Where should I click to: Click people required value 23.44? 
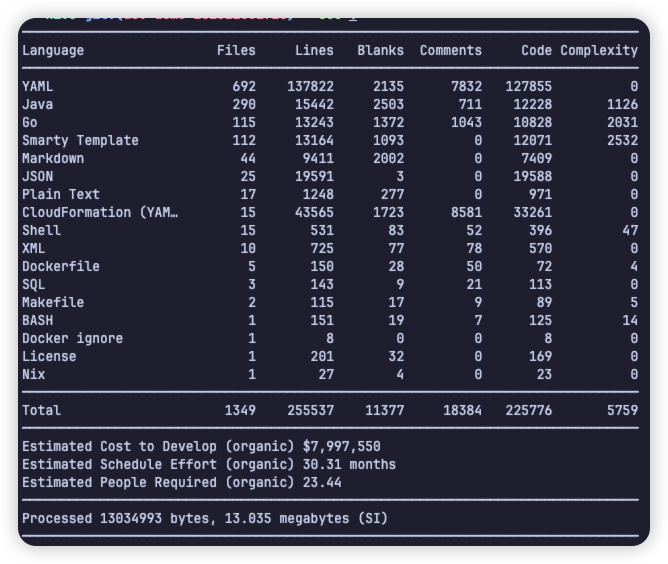click(x=322, y=482)
